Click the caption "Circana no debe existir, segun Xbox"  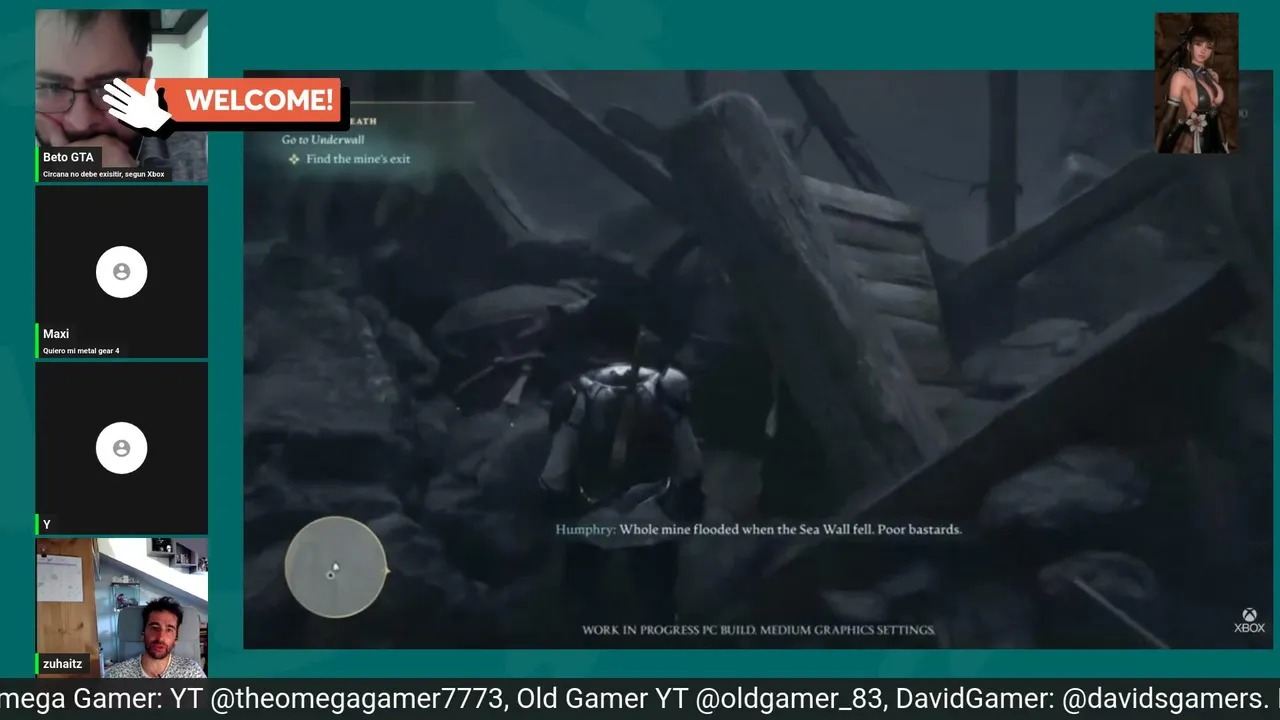point(103,174)
